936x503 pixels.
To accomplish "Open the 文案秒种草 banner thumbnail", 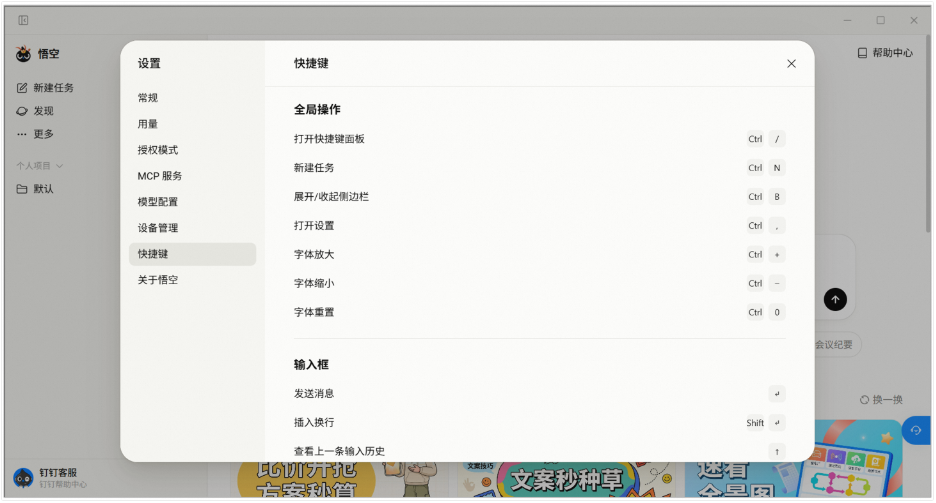I will (x=567, y=479).
